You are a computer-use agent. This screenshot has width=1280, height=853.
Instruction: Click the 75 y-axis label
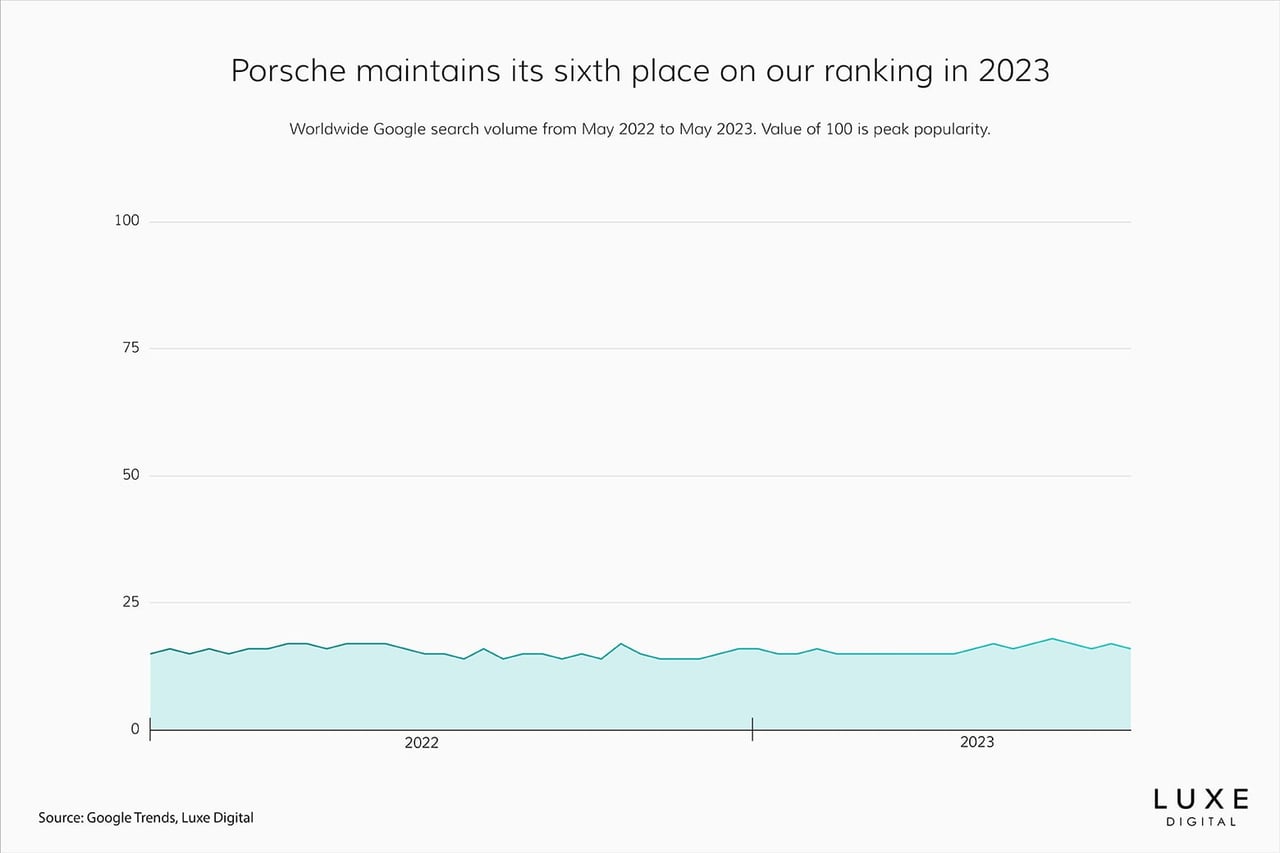click(131, 347)
